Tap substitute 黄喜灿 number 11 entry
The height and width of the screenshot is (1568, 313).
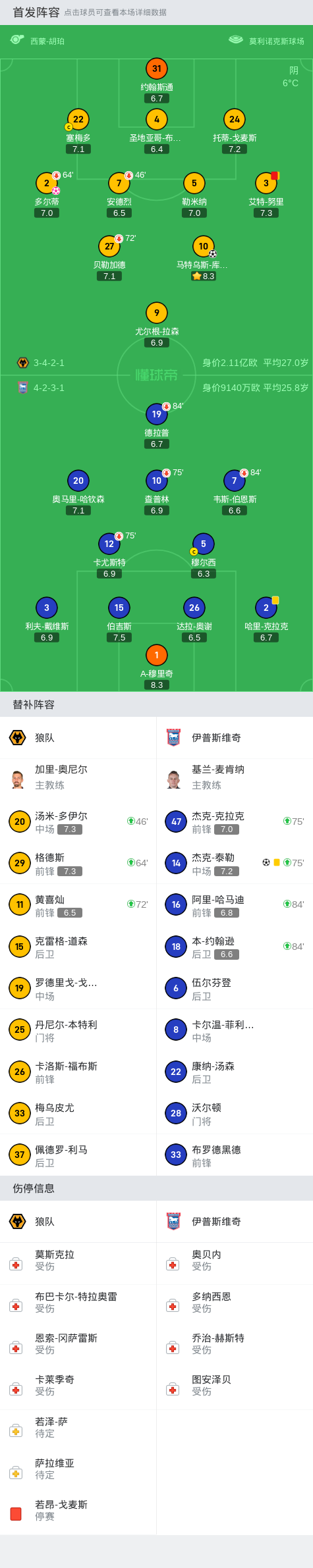click(x=78, y=905)
